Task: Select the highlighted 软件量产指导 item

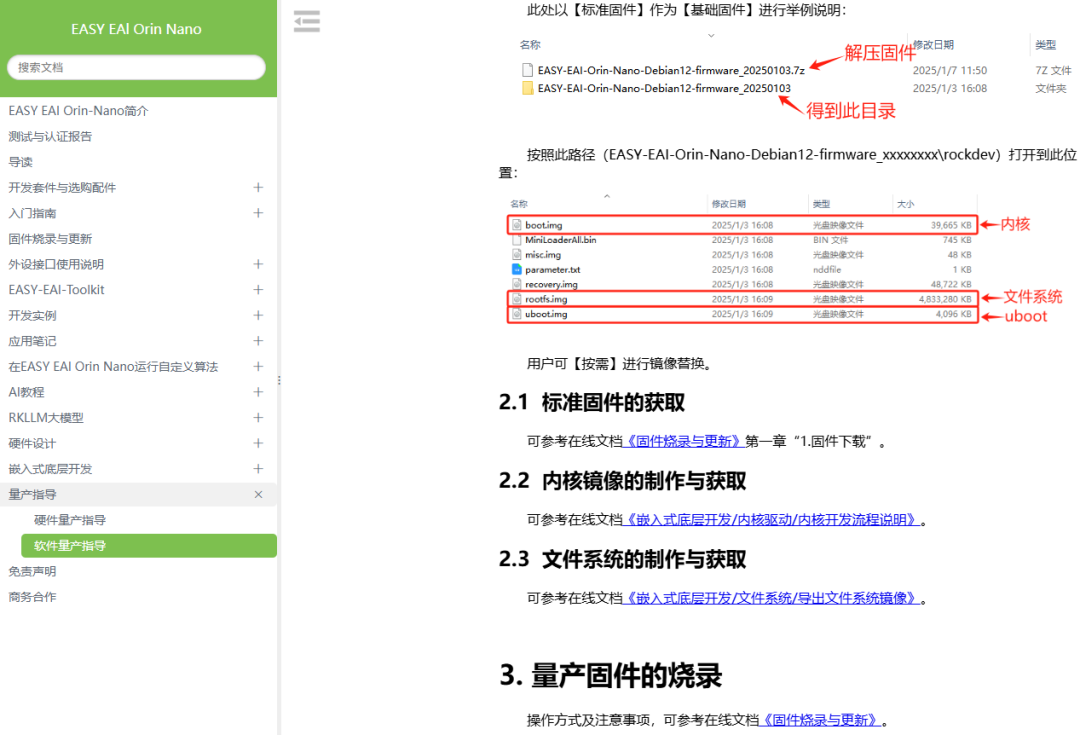Action: pyautogui.click(x=149, y=546)
